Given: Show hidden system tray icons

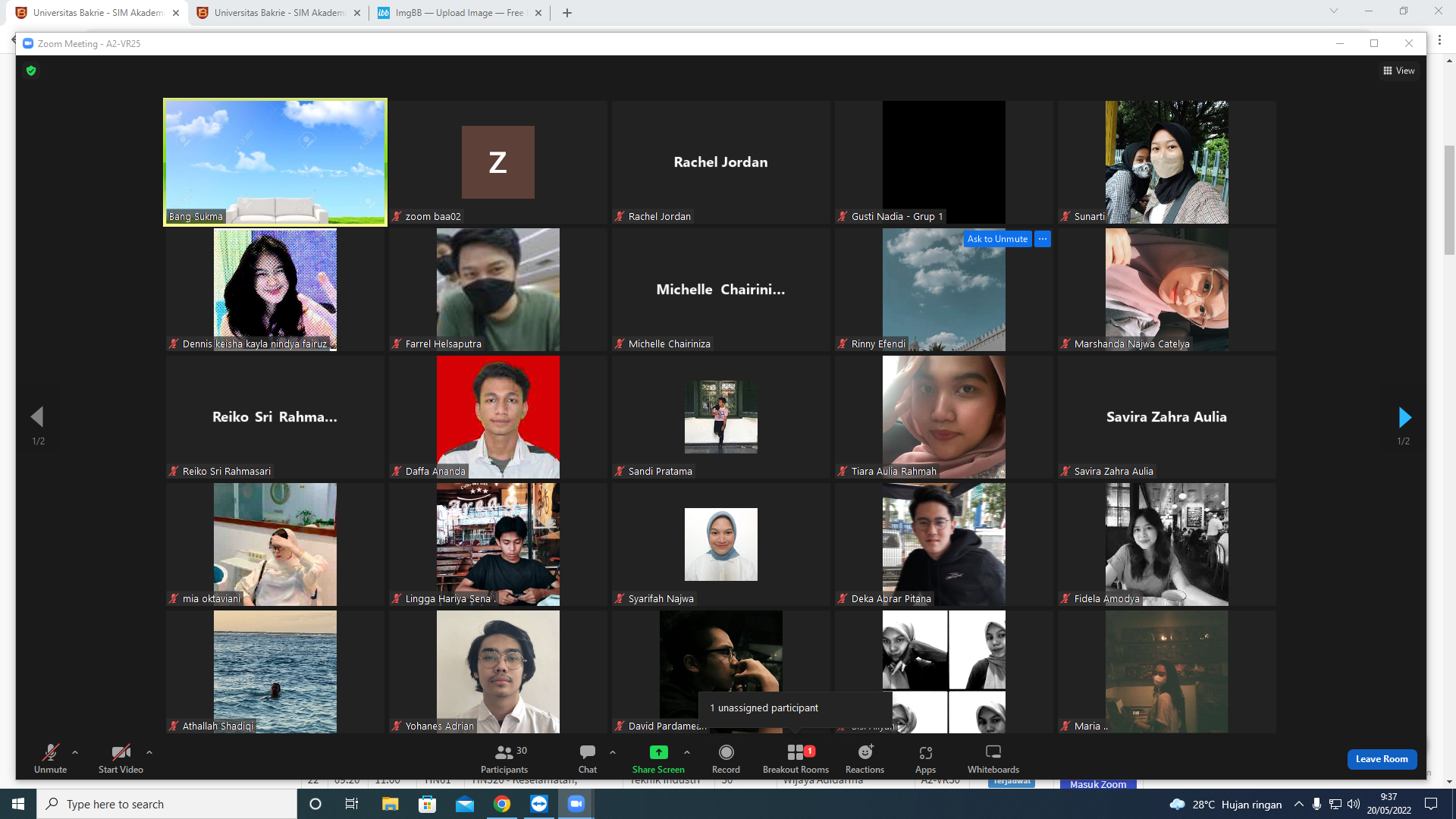Looking at the screenshot, I should click(1299, 804).
